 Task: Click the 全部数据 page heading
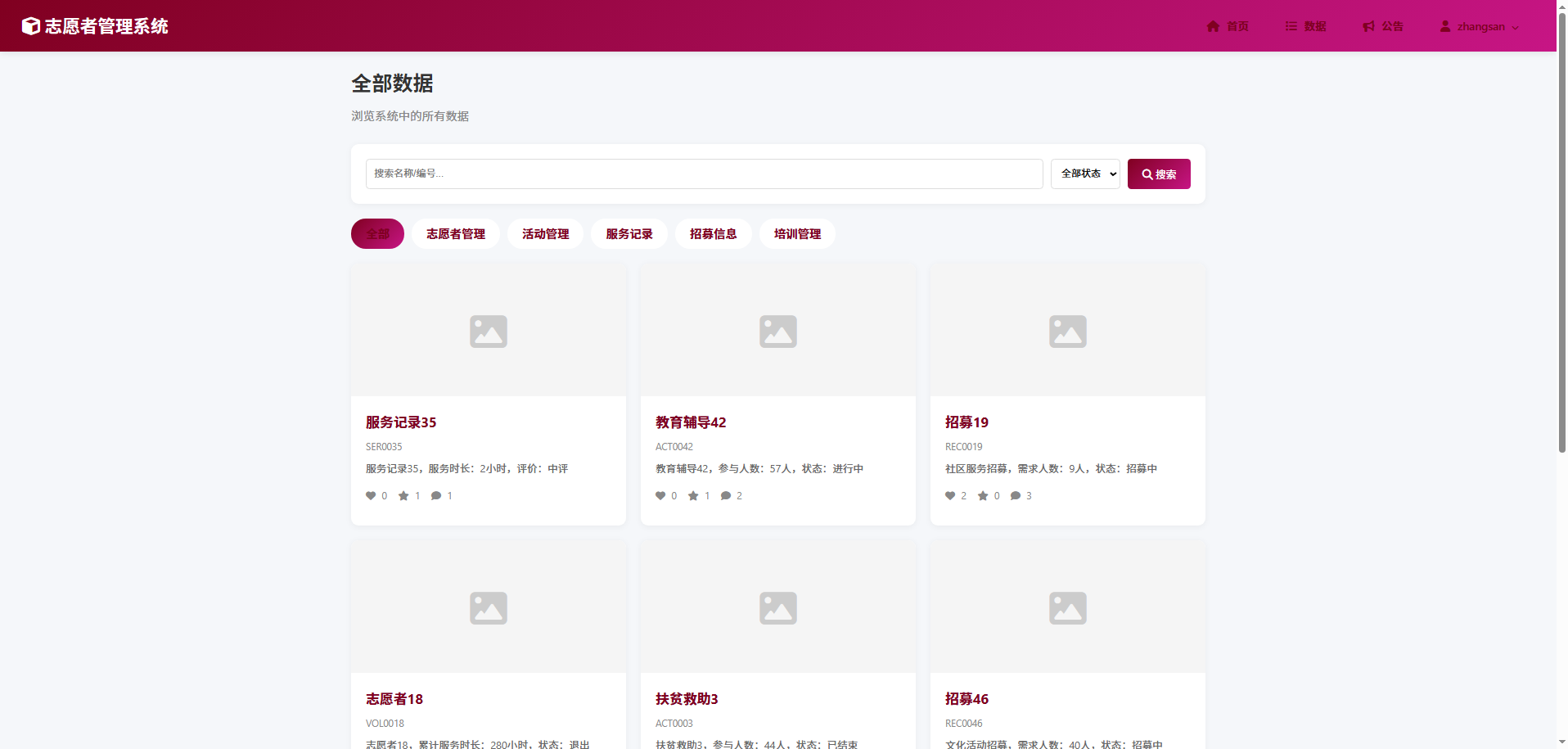pyautogui.click(x=392, y=83)
